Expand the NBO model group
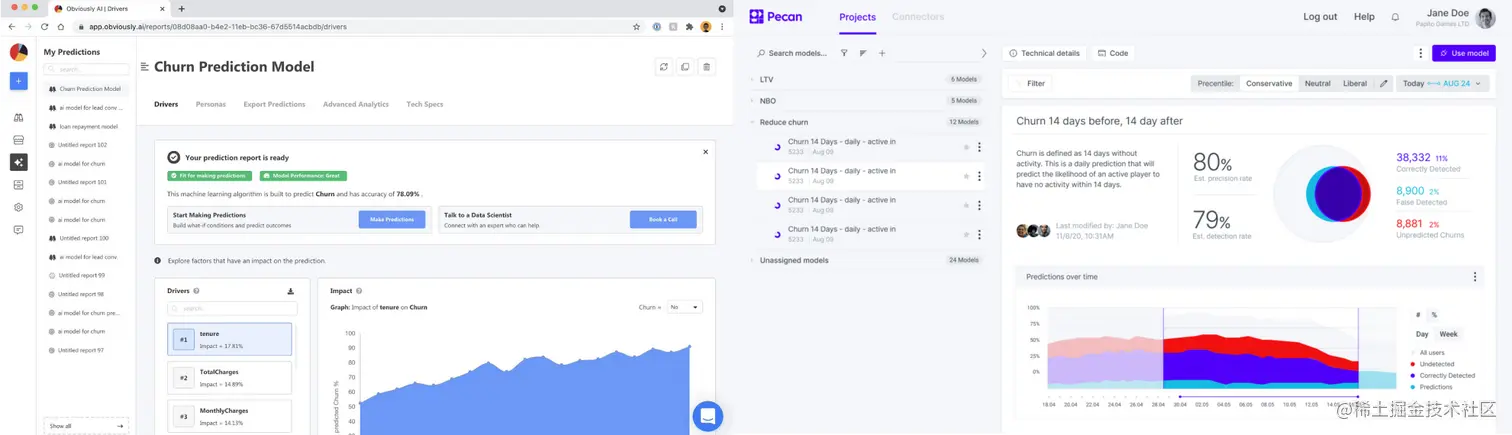This screenshot has height=435, width=1512. coord(753,101)
